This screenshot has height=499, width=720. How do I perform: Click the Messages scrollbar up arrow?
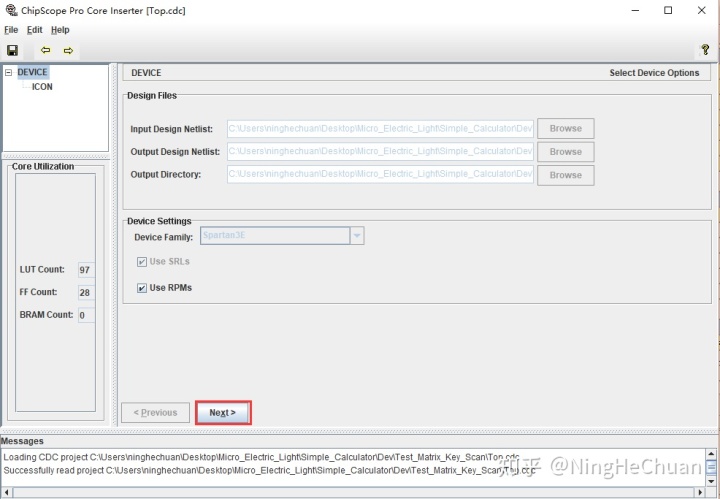711,454
